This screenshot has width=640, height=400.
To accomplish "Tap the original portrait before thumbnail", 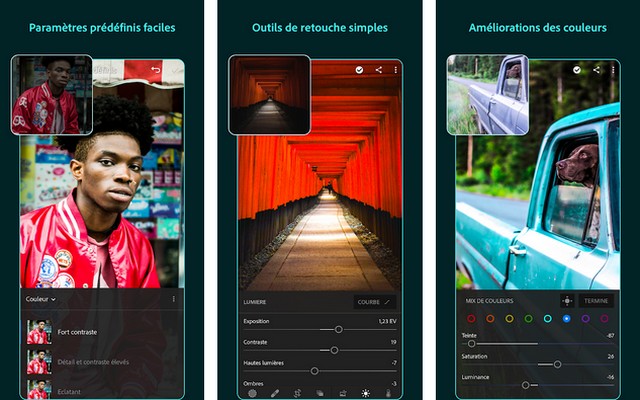I will click(52, 95).
